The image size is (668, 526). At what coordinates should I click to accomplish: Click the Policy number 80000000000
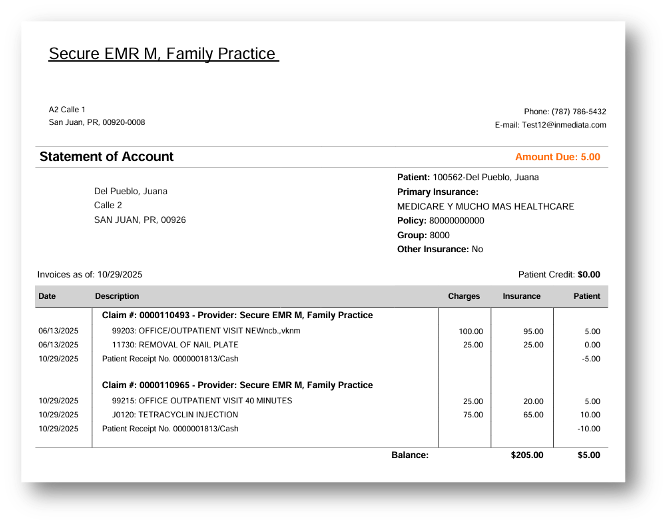[456, 220]
